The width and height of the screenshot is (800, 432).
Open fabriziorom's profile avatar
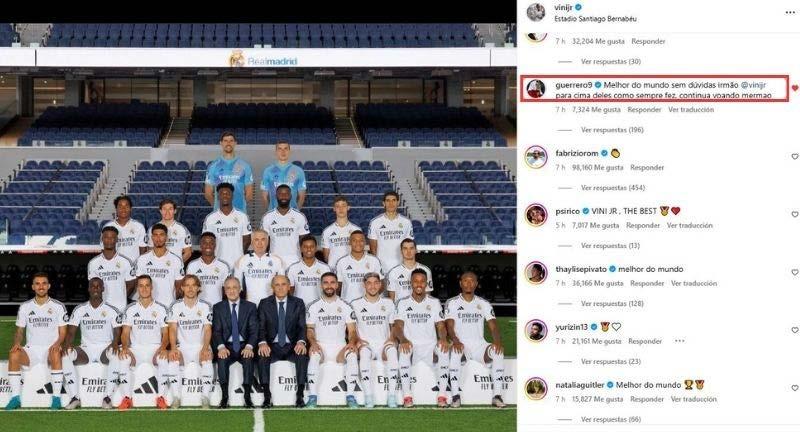(x=536, y=157)
